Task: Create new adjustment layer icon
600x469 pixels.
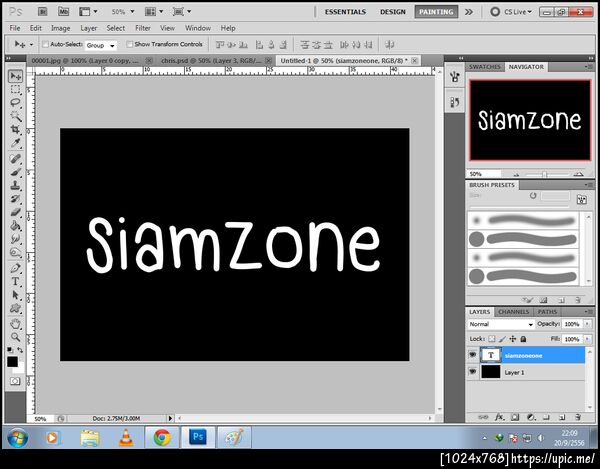Action: click(531, 417)
